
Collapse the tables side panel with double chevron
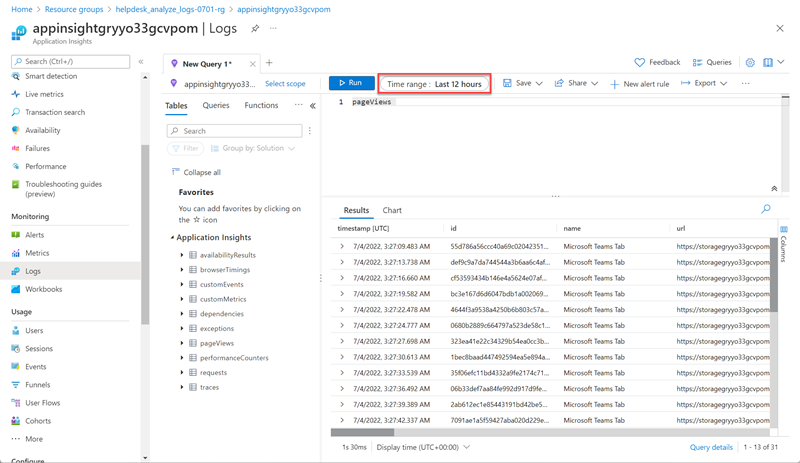pyautogui.click(x=313, y=106)
